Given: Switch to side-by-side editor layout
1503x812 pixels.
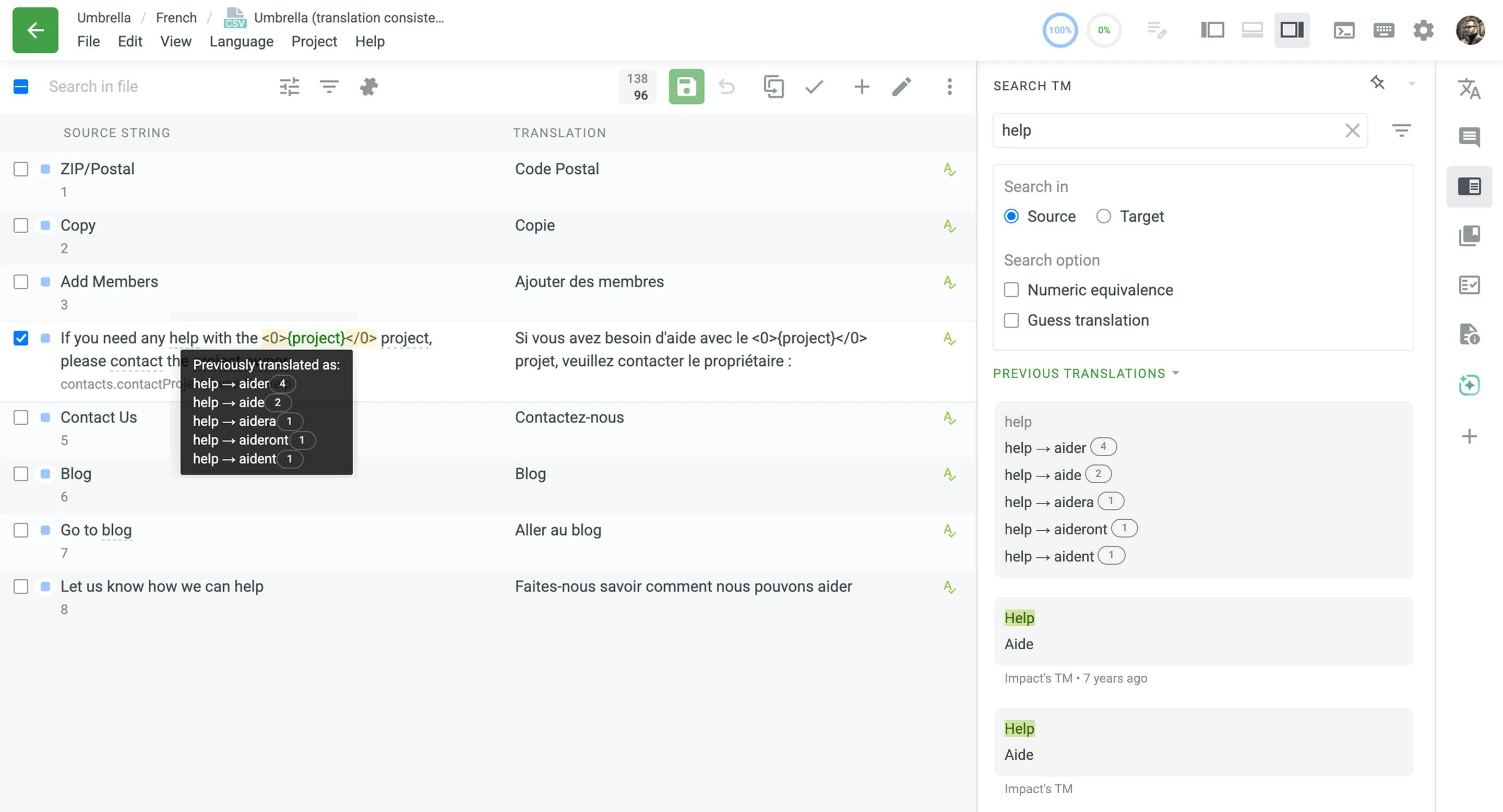Looking at the screenshot, I should 1212,30.
